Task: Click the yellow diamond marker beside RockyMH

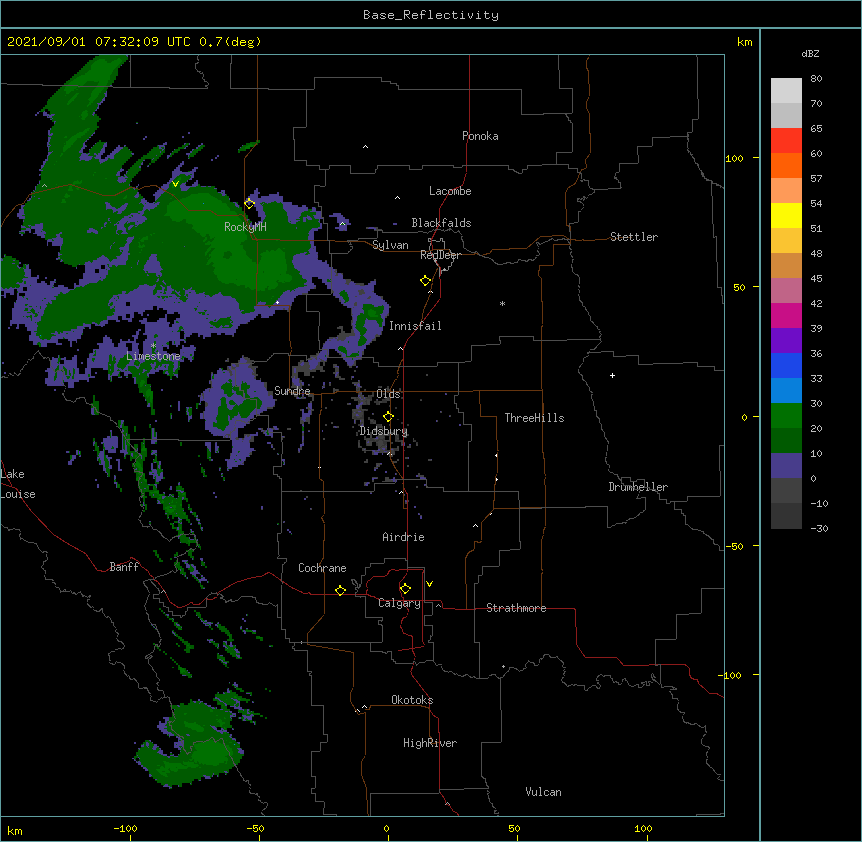Action: (x=250, y=203)
